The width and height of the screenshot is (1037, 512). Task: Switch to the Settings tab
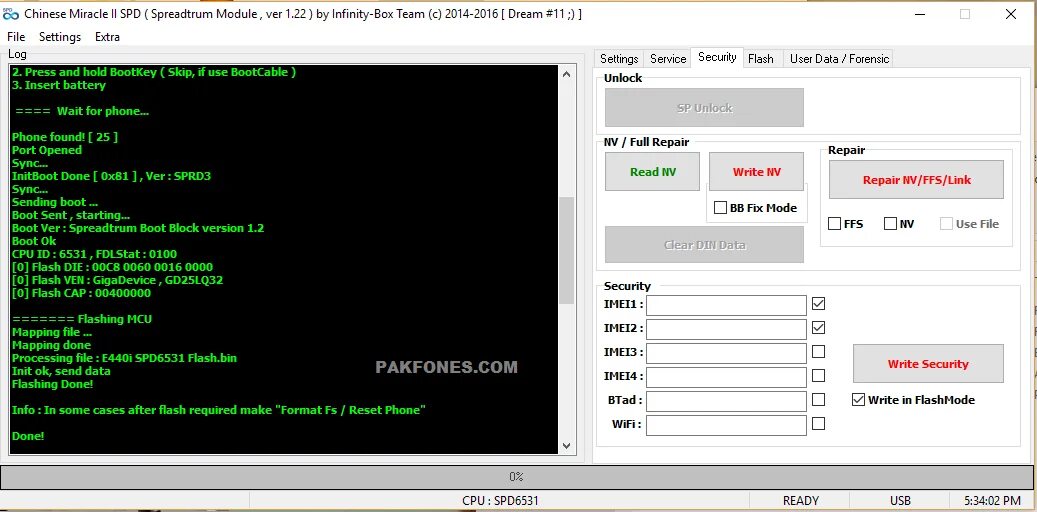619,59
